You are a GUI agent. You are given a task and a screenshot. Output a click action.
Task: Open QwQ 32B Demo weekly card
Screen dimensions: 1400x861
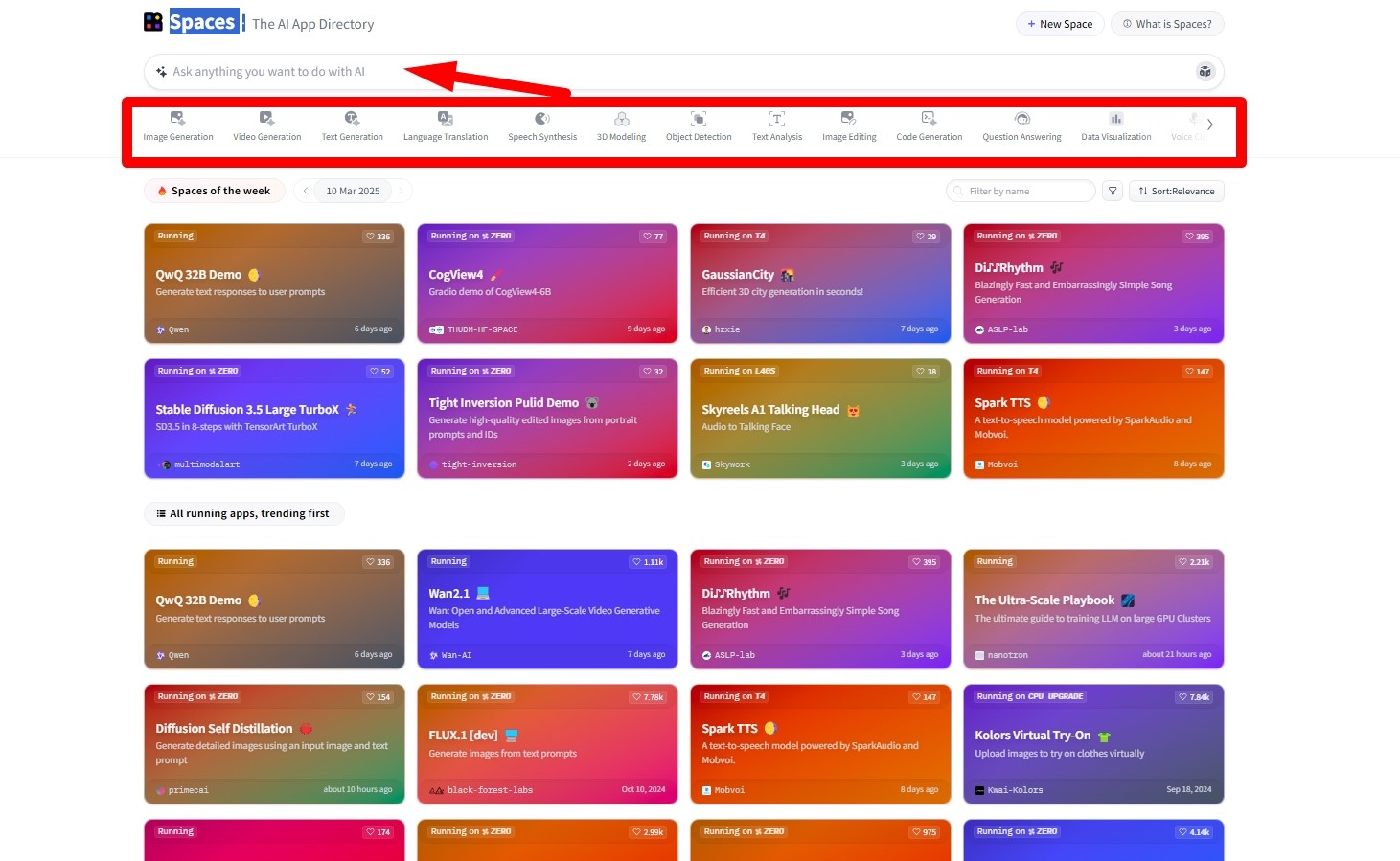click(274, 283)
